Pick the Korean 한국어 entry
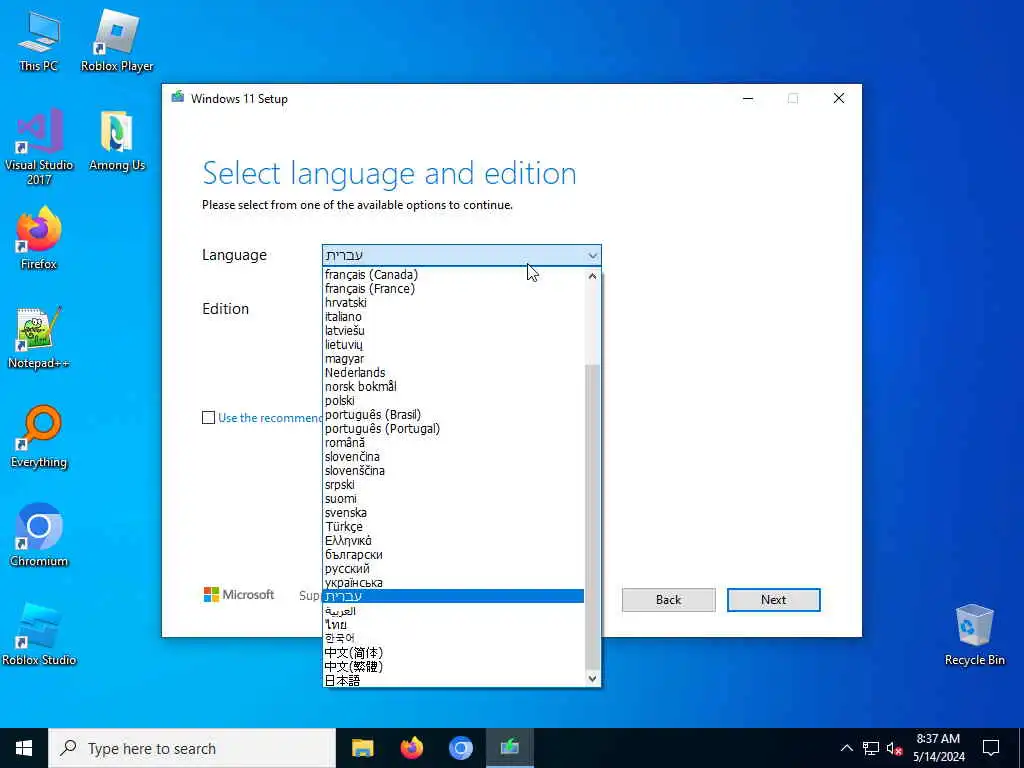 point(453,638)
